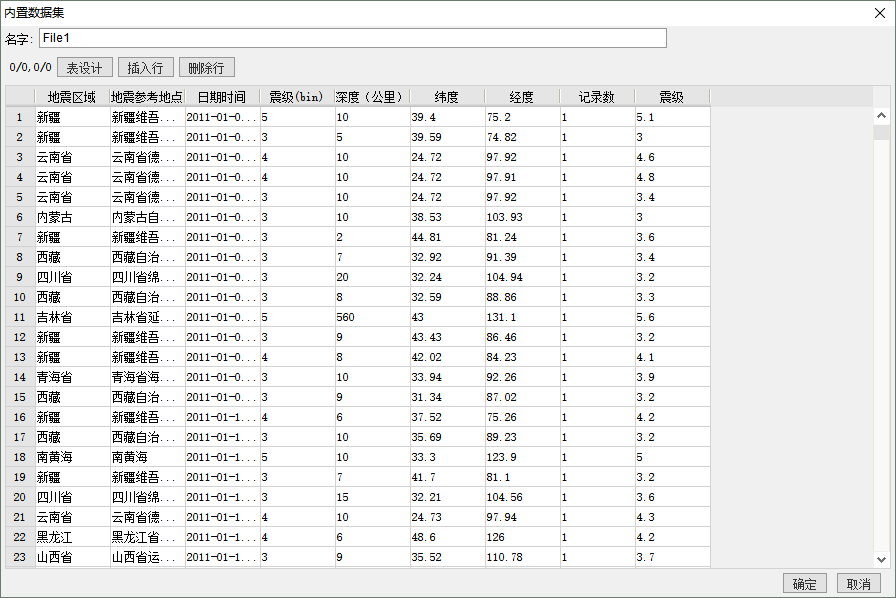Click 黑龙江省... reference location cell
The width and height of the screenshot is (896, 598).
coord(147,537)
